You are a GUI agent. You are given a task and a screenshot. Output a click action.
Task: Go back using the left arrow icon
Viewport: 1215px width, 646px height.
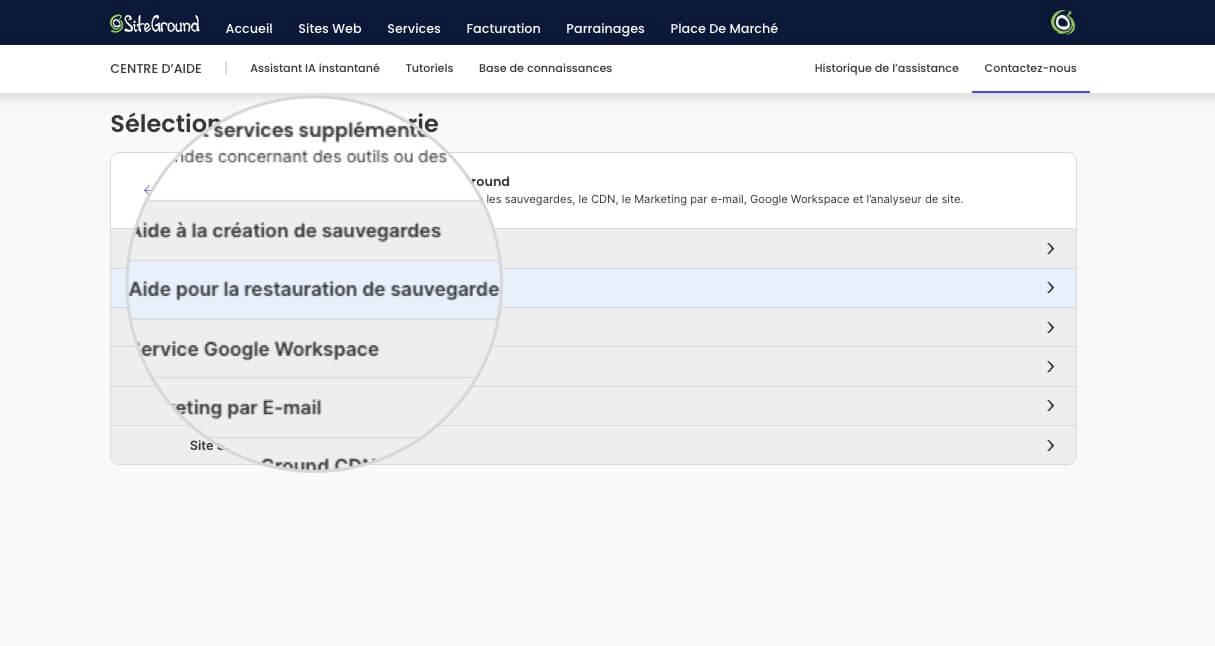pos(148,190)
